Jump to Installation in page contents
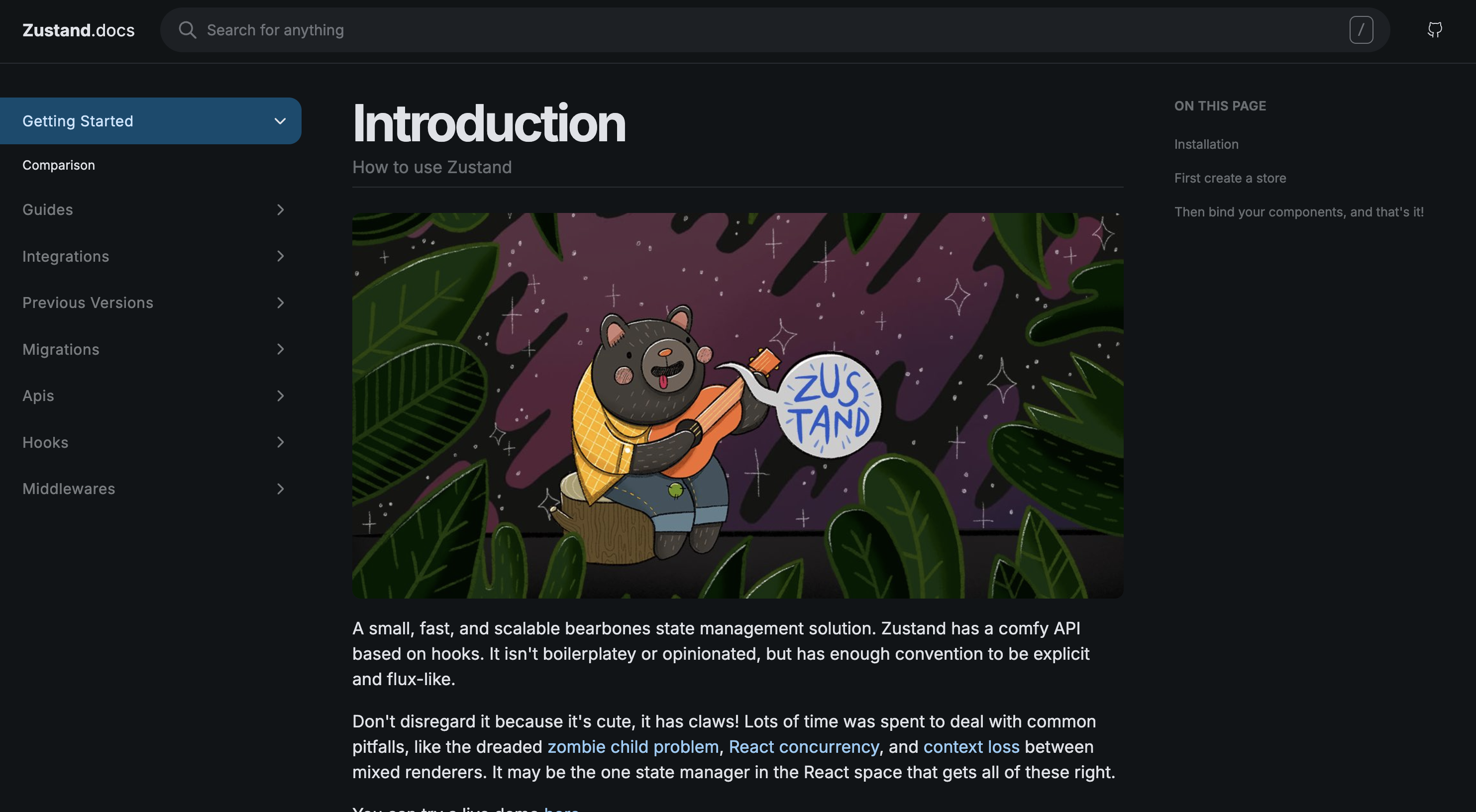 pos(1206,144)
